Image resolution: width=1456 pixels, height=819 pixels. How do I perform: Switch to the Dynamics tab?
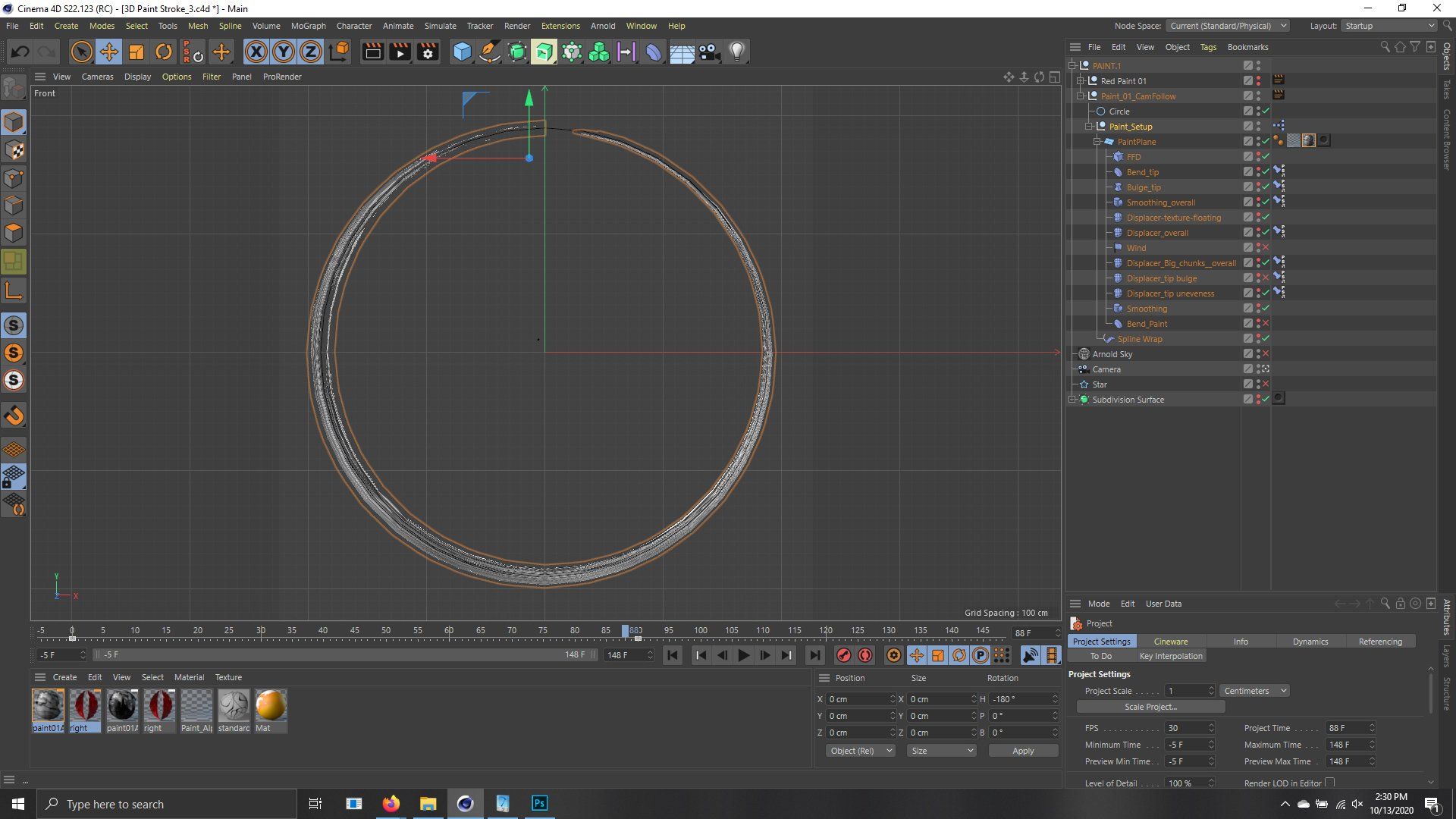tap(1310, 642)
